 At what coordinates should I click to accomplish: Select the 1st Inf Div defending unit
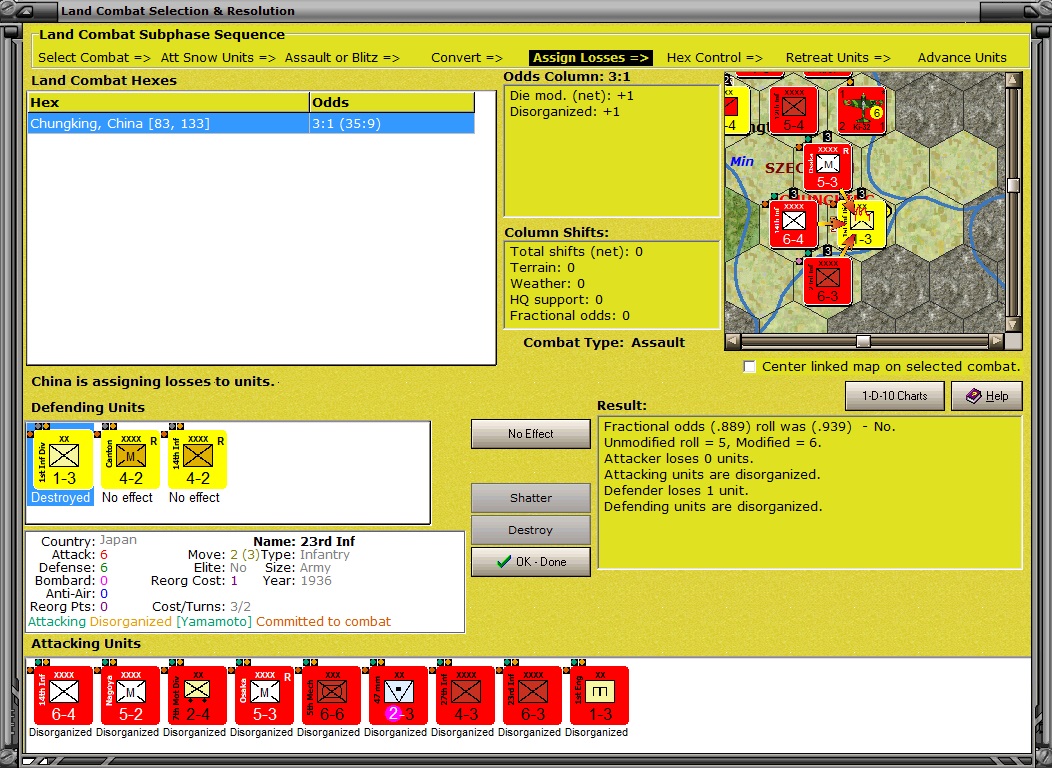click(63, 459)
